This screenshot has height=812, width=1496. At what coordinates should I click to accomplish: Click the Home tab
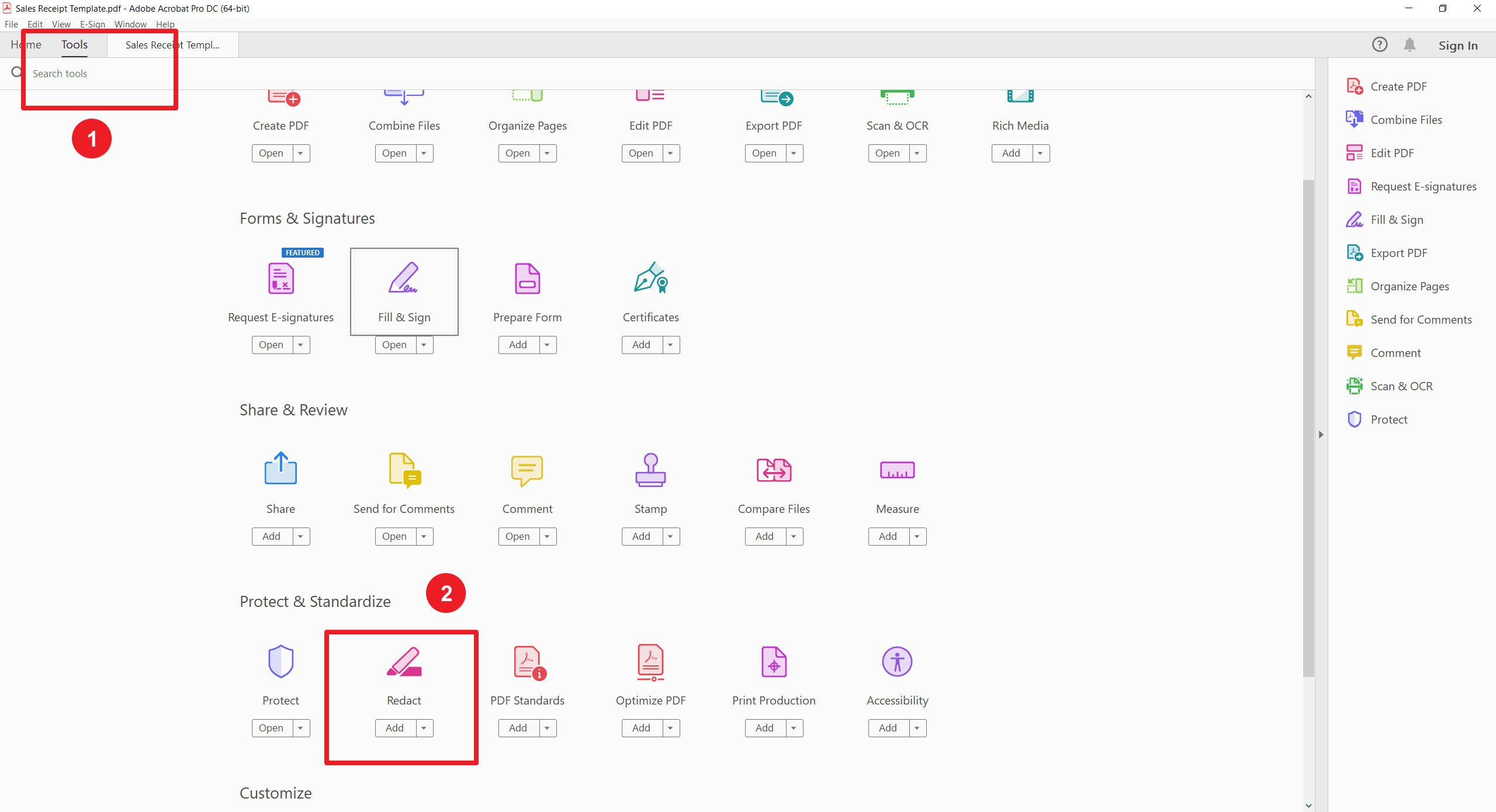point(25,44)
